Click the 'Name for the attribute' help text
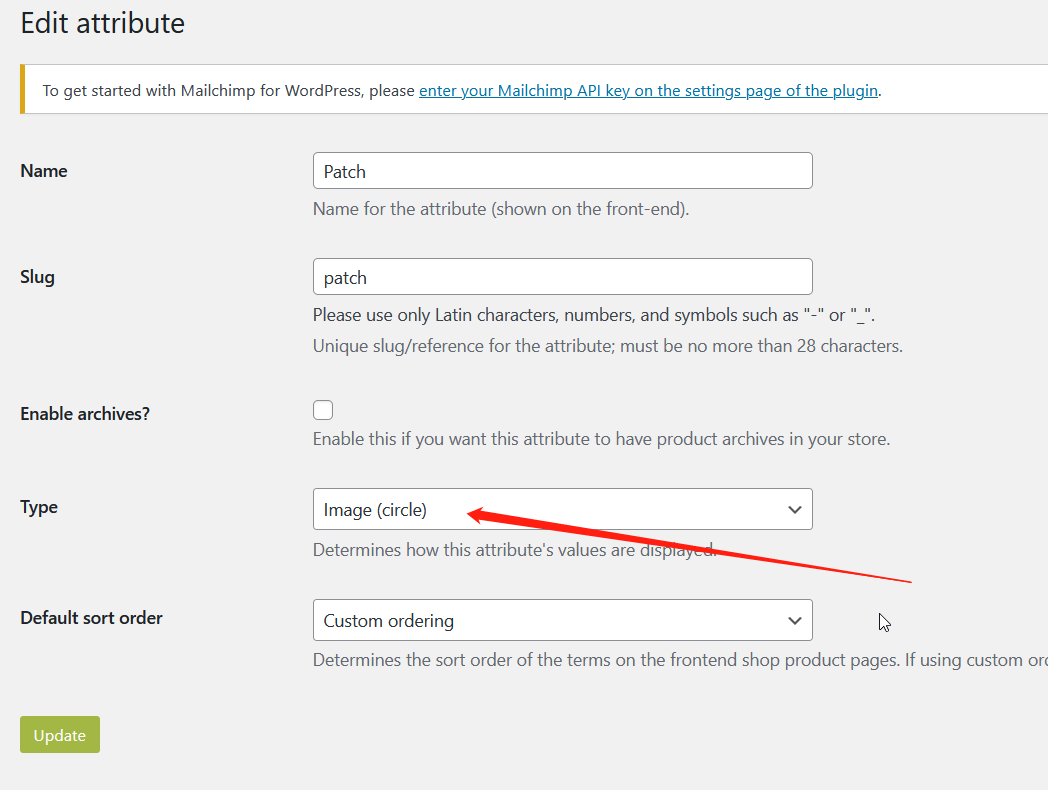Viewport: 1048px width, 790px height. tap(501, 209)
